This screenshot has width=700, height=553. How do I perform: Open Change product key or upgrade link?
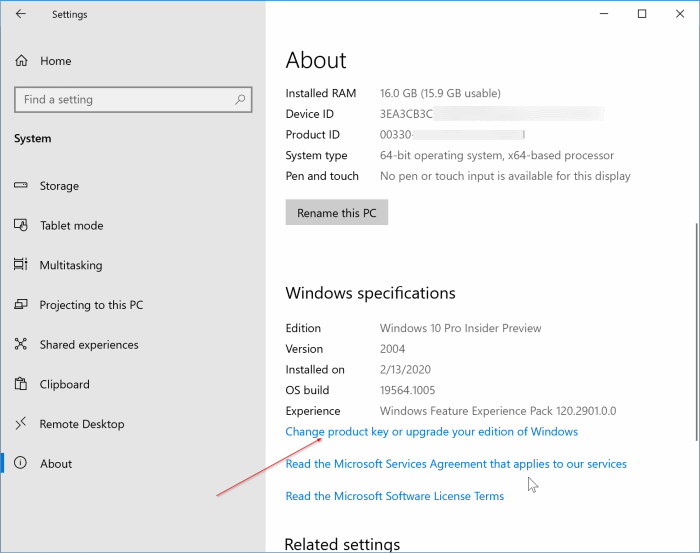tap(431, 432)
